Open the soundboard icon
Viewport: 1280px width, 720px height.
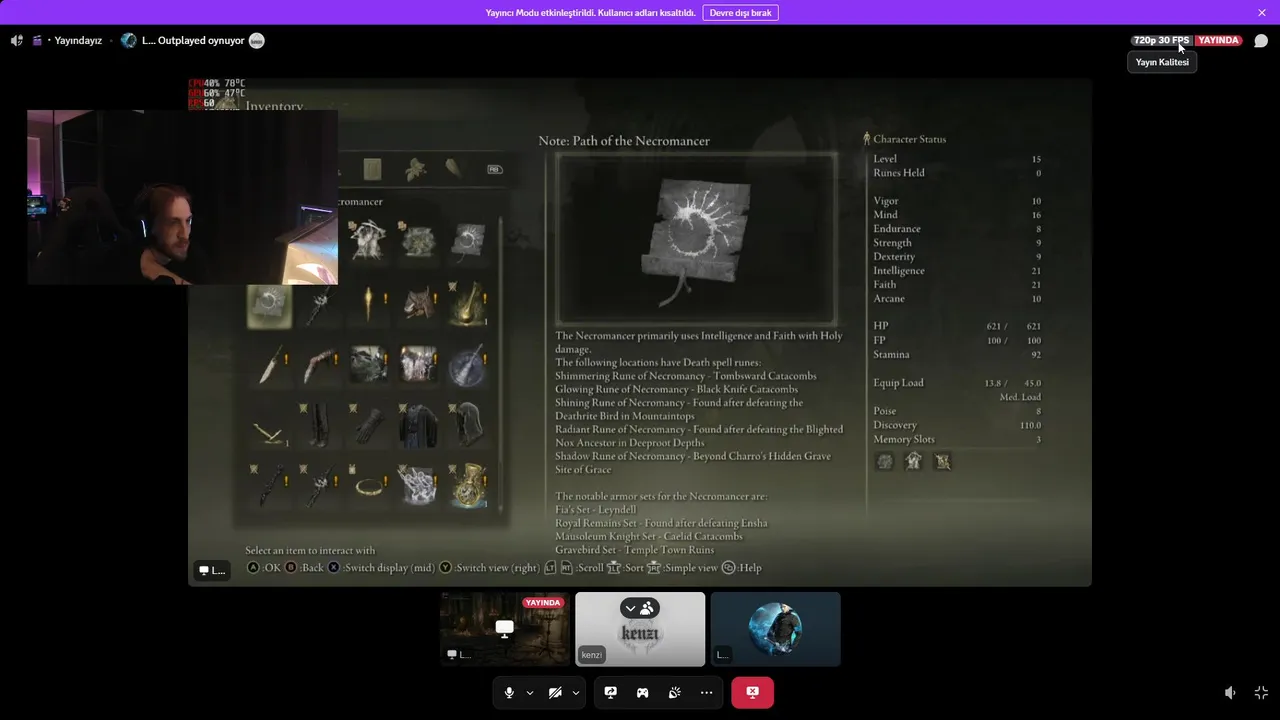tap(674, 693)
